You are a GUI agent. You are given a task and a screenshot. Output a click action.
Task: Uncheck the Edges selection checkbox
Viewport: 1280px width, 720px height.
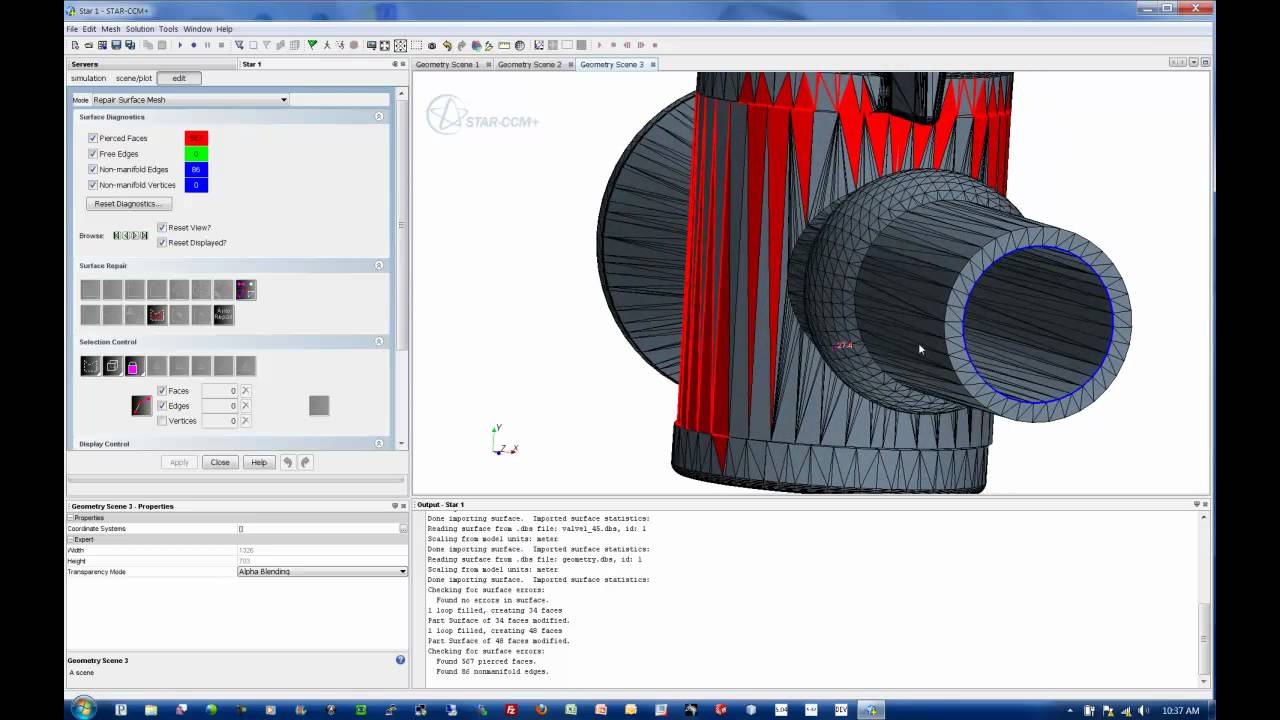(x=162, y=406)
